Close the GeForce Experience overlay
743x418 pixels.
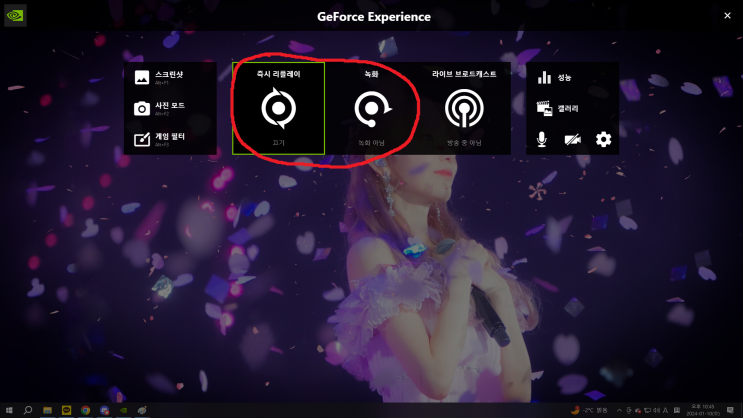coord(727,16)
